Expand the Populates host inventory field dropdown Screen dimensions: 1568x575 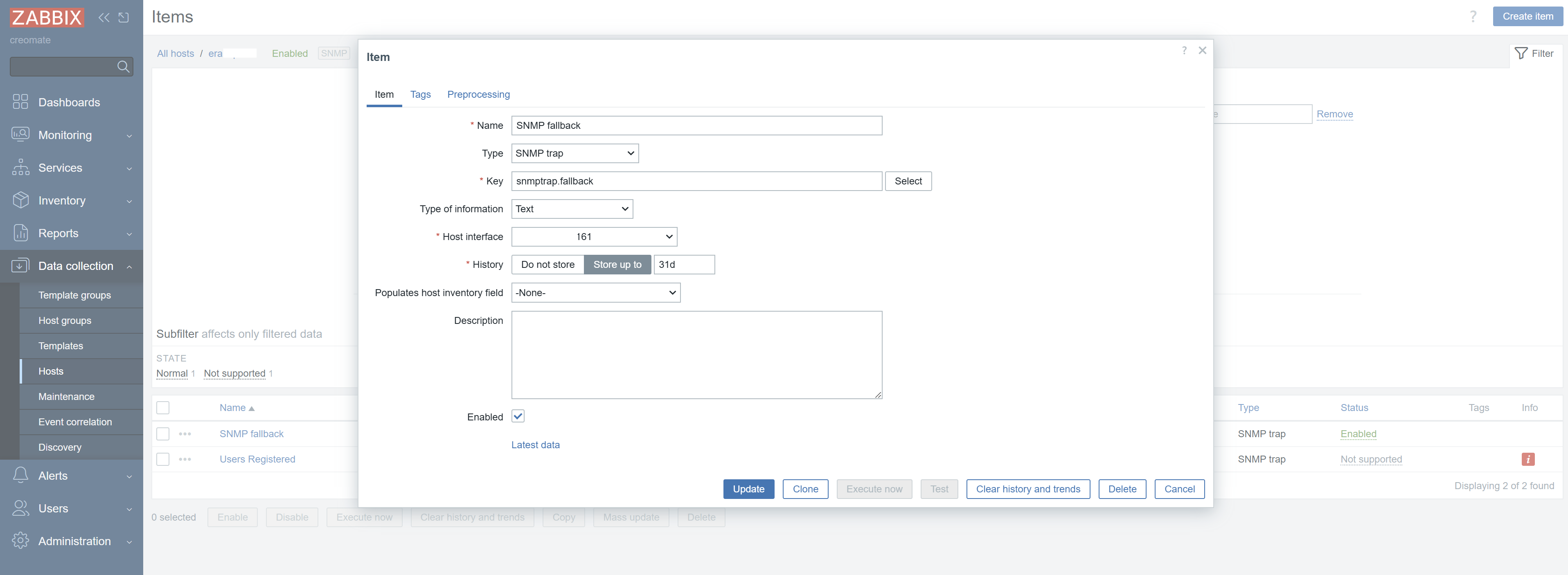[595, 293]
